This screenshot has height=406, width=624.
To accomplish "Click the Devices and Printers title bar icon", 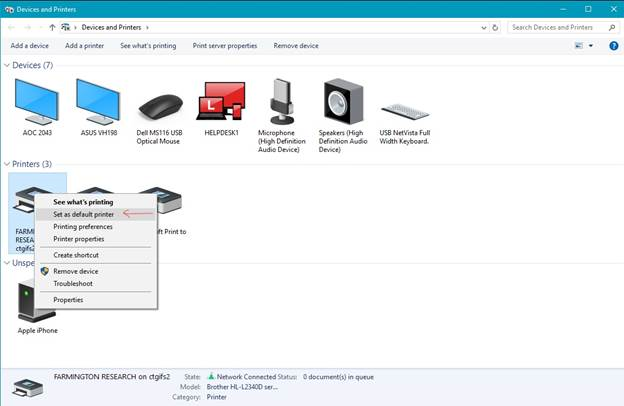I will 9,9.
